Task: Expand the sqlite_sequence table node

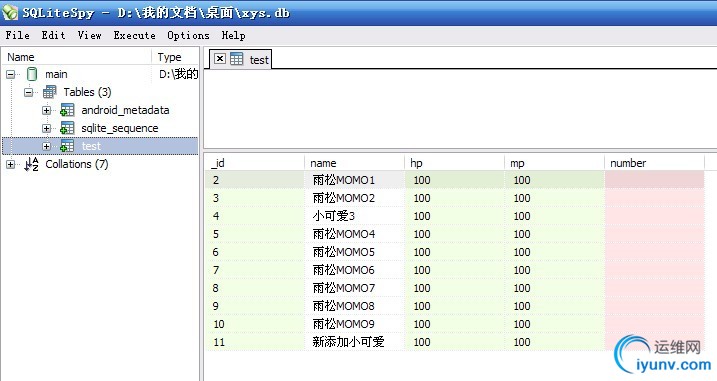Action: [46, 129]
